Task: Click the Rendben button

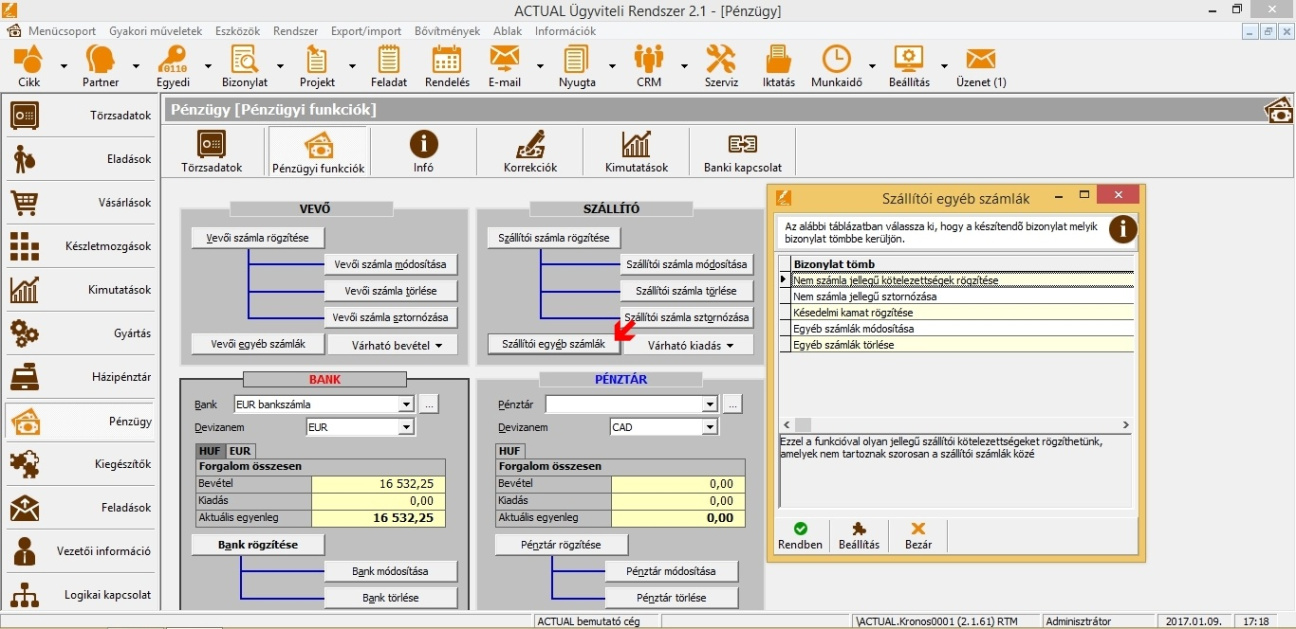Action: point(800,536)
